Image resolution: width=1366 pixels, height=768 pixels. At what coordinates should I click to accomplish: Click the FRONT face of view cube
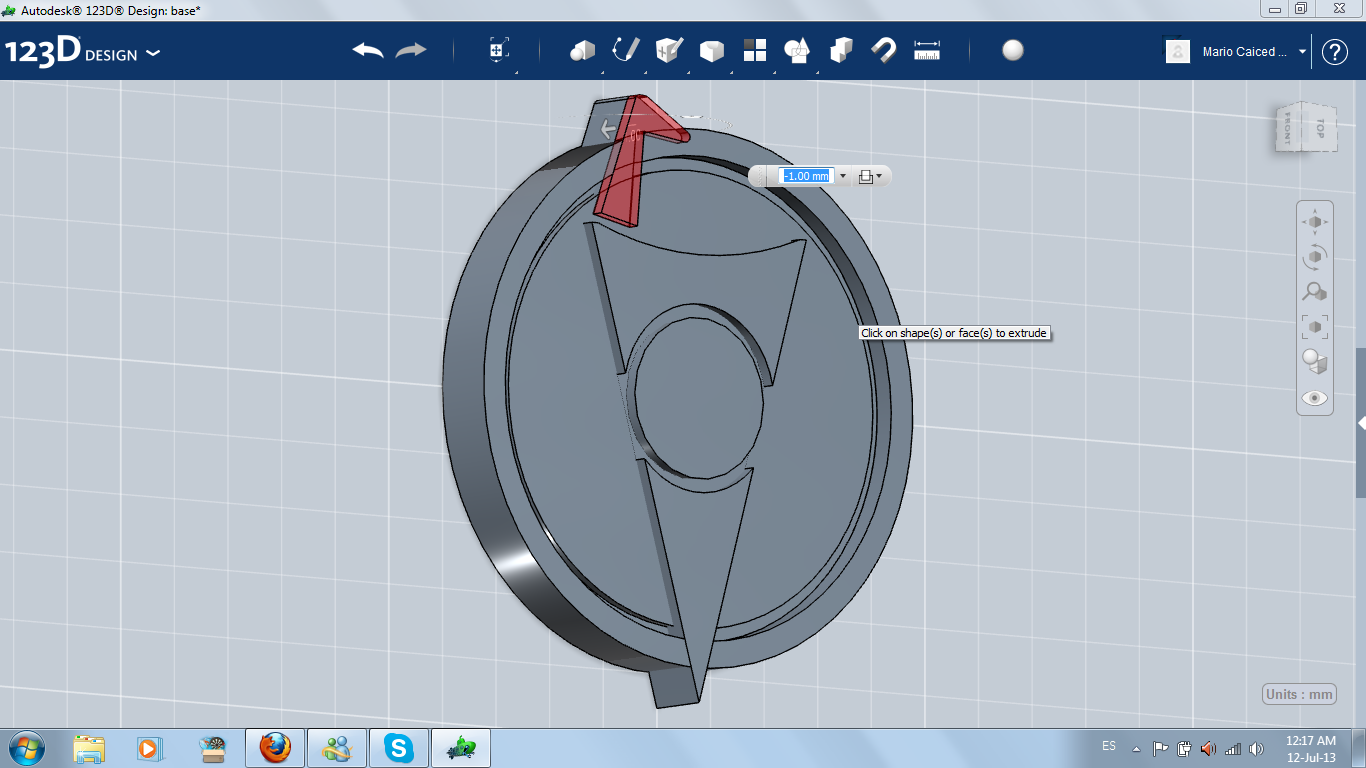tap(1289, 128)
